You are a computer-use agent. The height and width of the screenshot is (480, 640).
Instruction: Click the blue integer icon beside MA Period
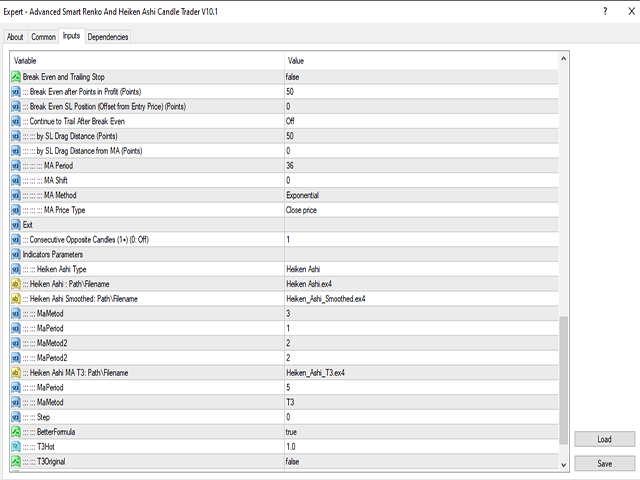(16, 165)
